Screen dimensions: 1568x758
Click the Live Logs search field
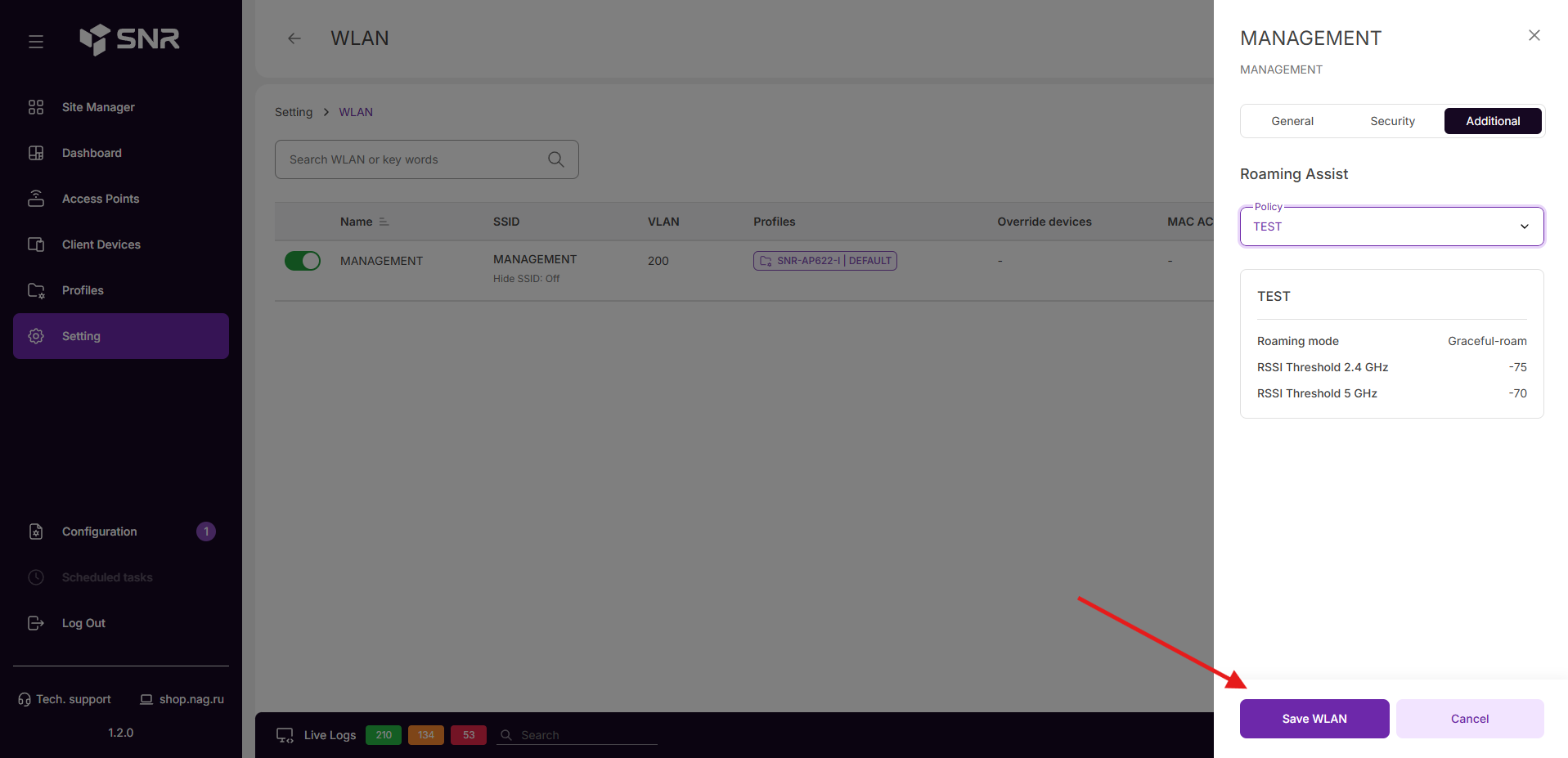click(x=577, y=735)
